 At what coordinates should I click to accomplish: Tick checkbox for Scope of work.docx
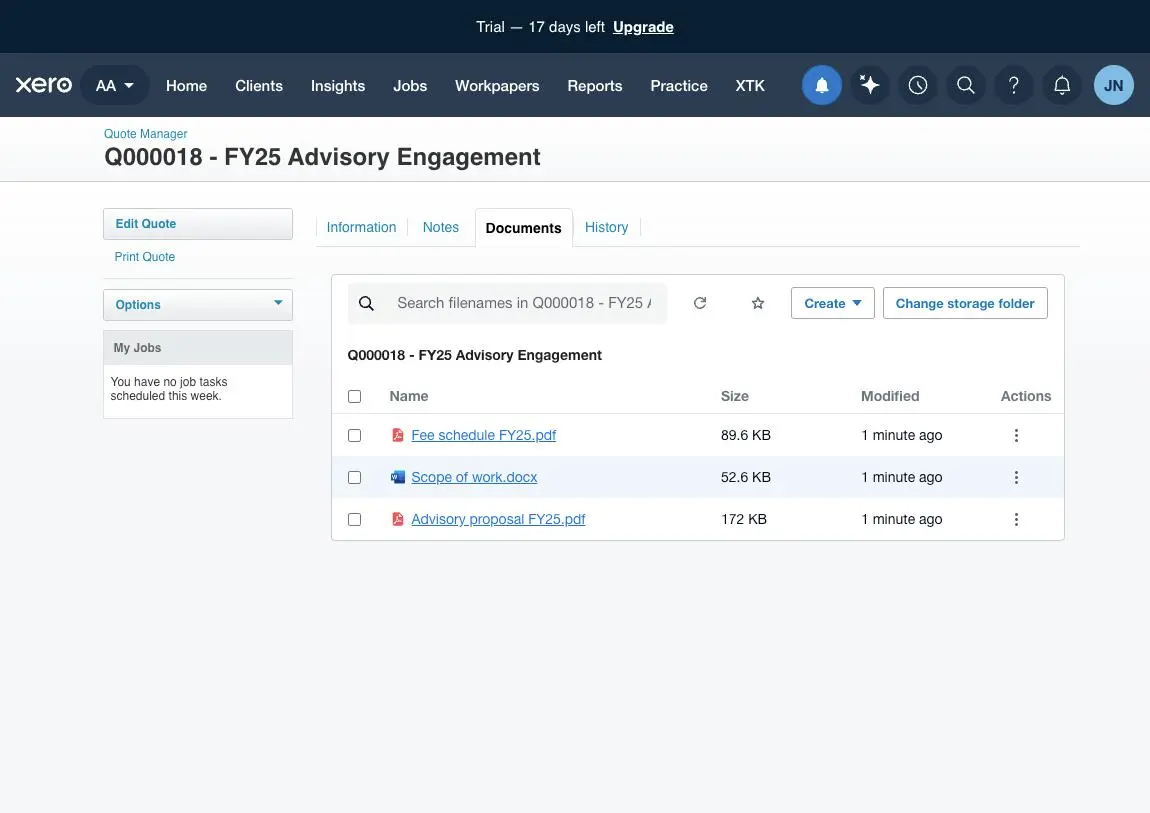tap(354, 477)
